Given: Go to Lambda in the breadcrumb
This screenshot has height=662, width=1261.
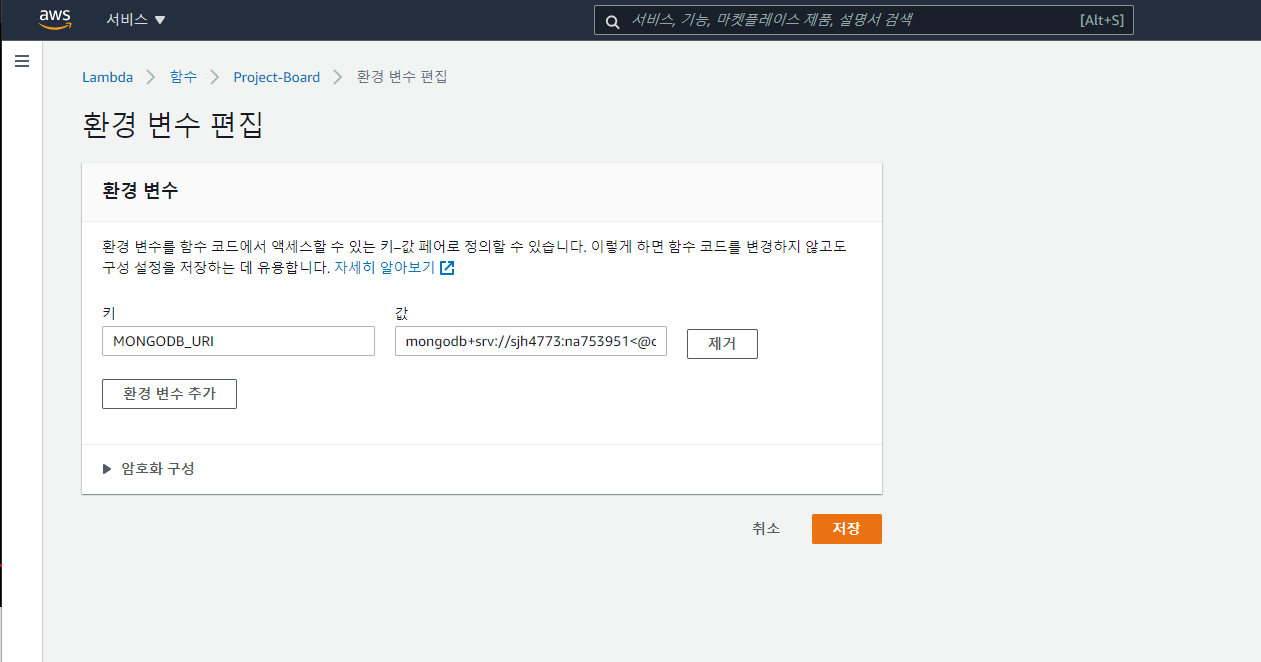Looking at the screenshot, I should click(x=107, y=77).
